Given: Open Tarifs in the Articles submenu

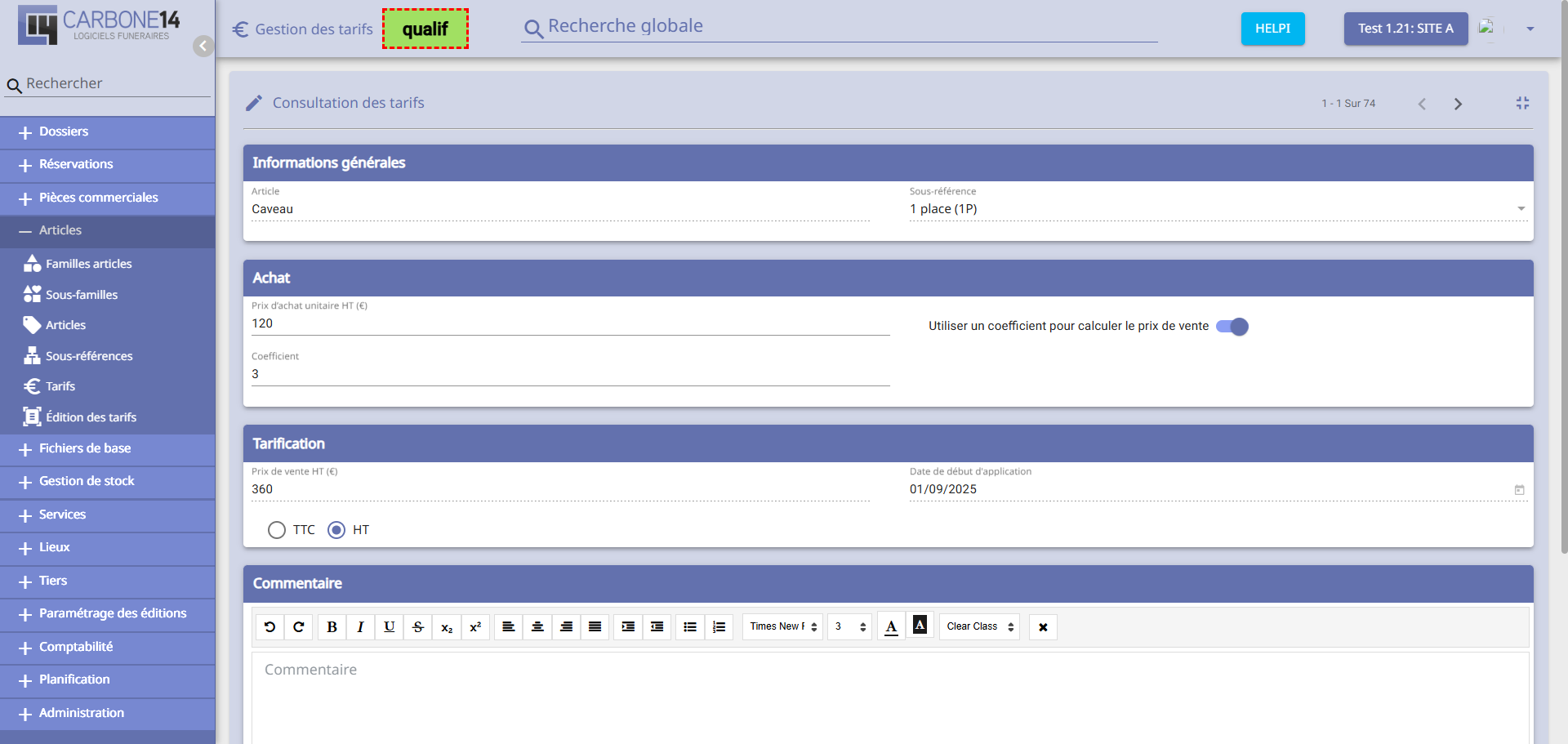Looking at the screenshot, I should (x=60, y=386).
